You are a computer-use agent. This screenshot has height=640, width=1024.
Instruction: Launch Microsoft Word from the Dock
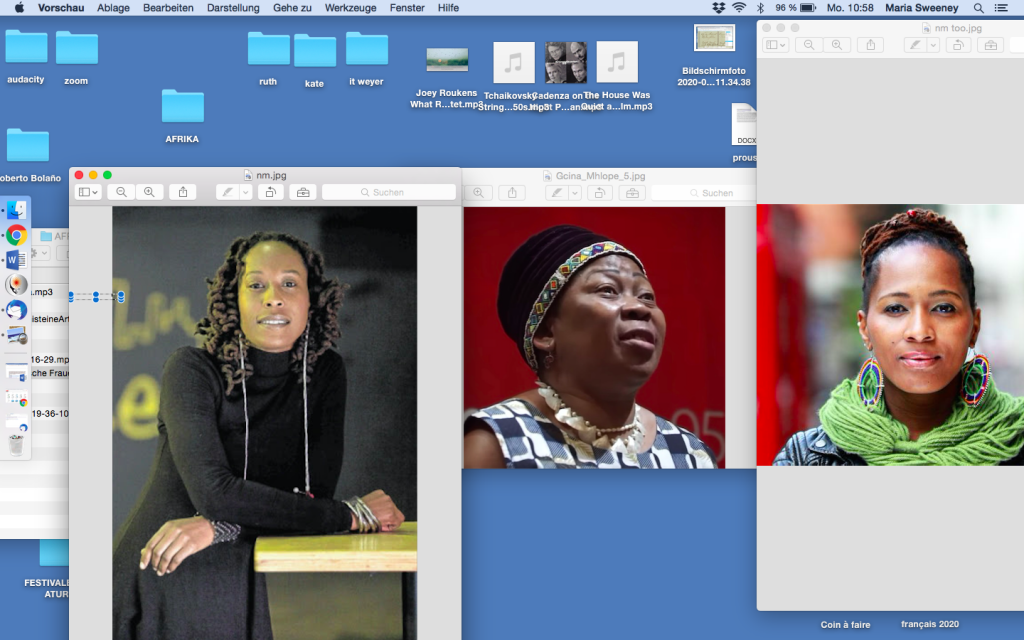coord(16,261)
